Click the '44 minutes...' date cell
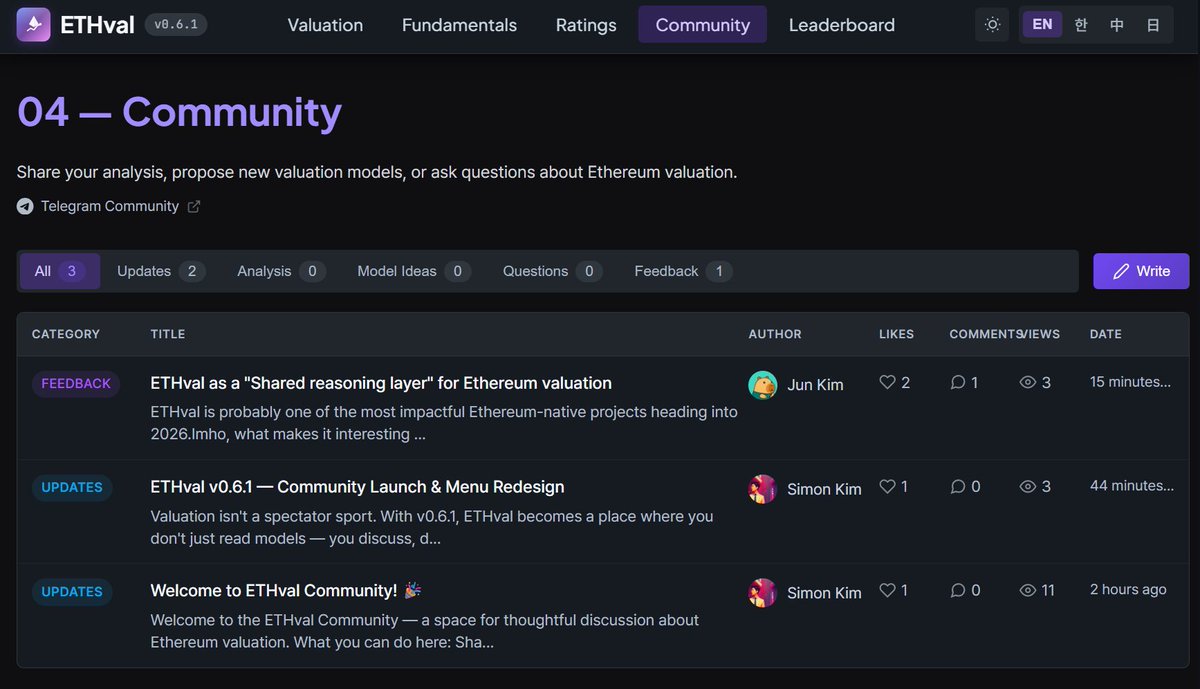The width and height of the screenshot is (1200, 689). click(x=1132, y=486)
